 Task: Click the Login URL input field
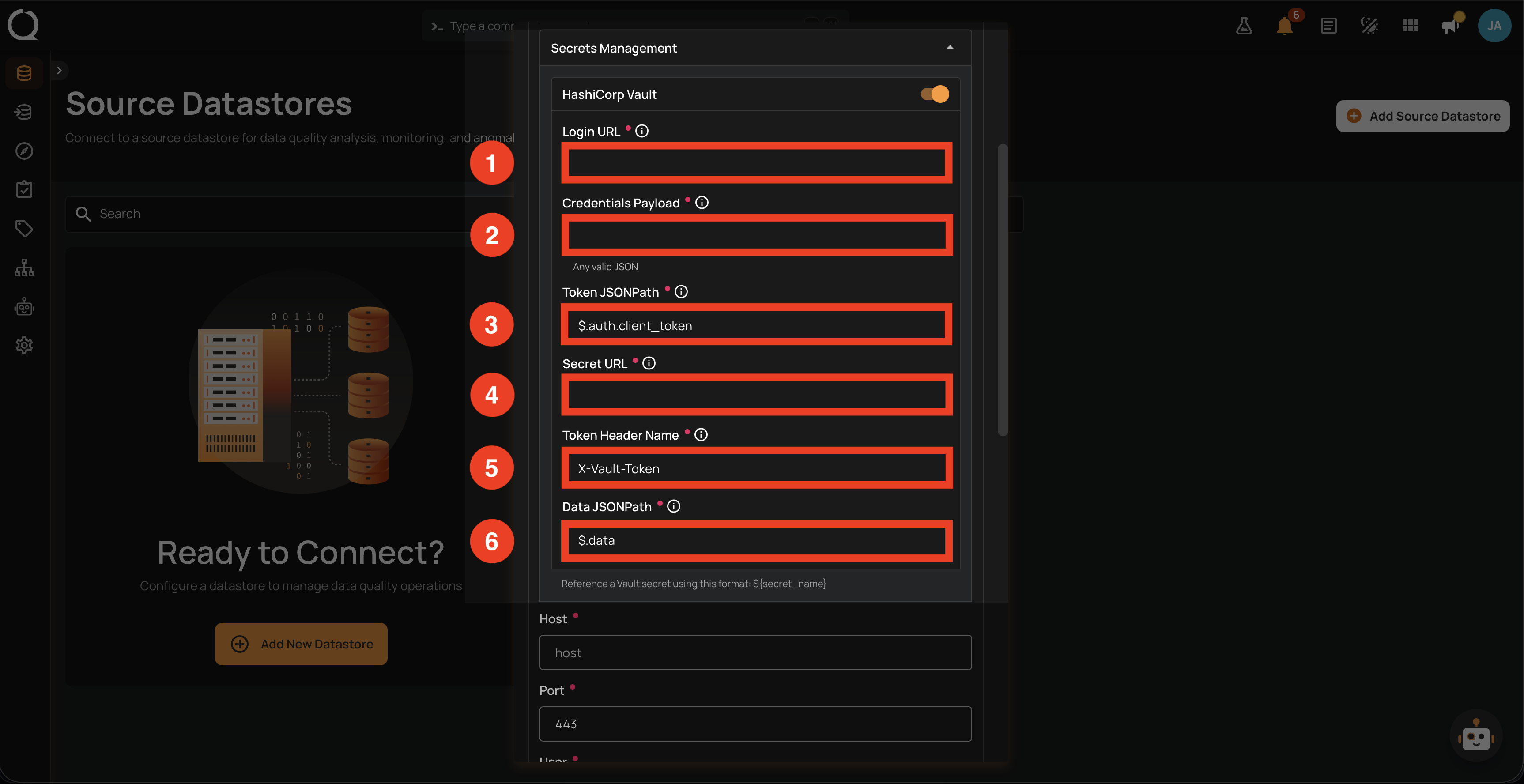pos(757,163)
